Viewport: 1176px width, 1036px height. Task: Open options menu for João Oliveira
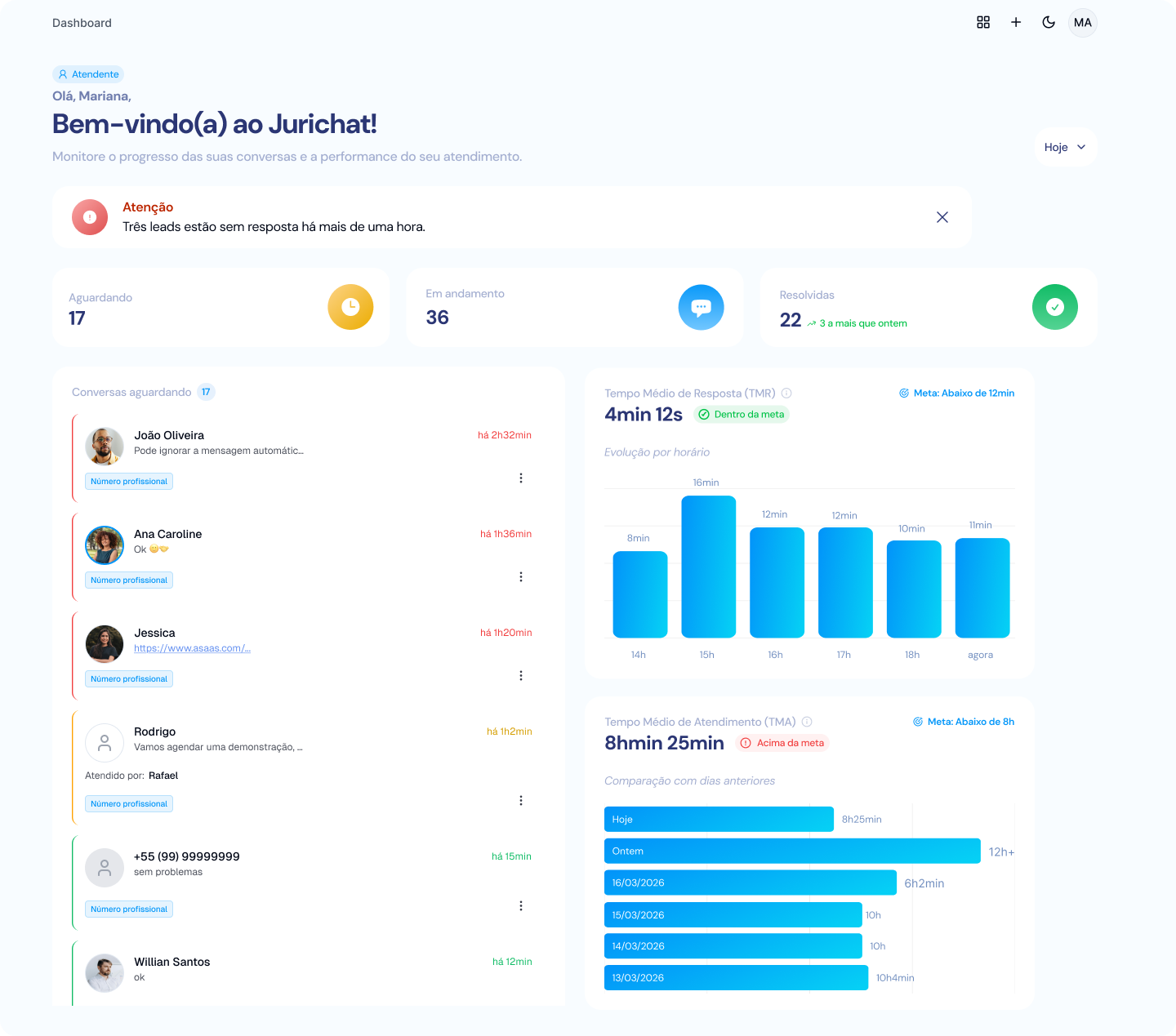[521, 478]
